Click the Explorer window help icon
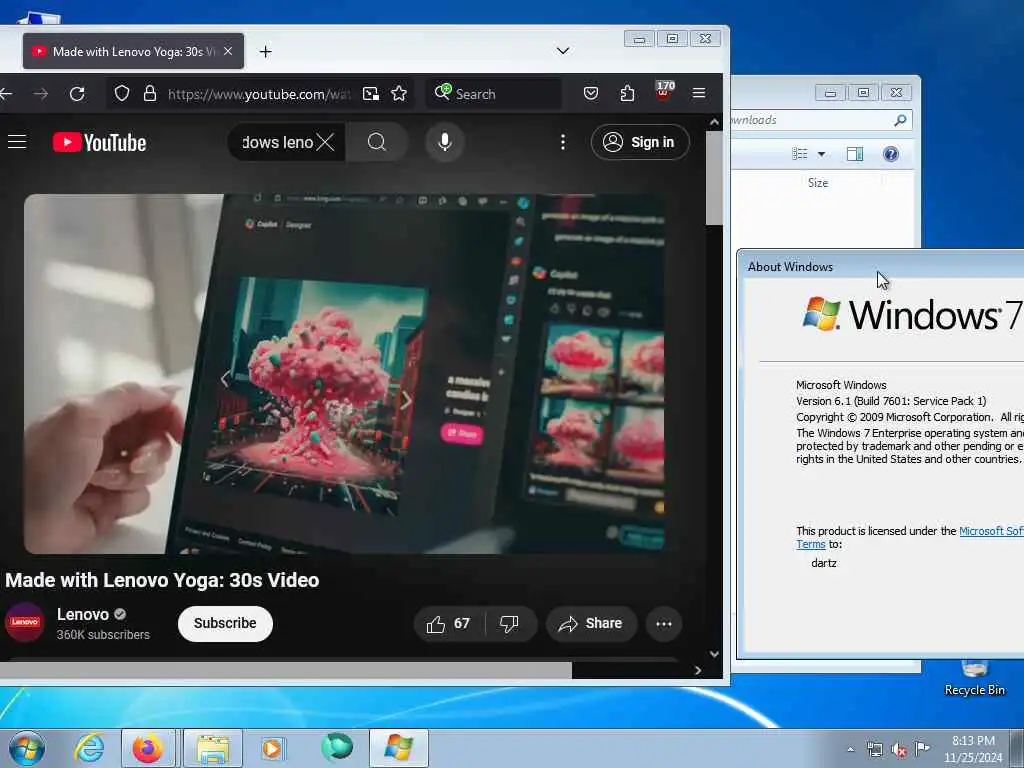 click(x=891, y=154)
